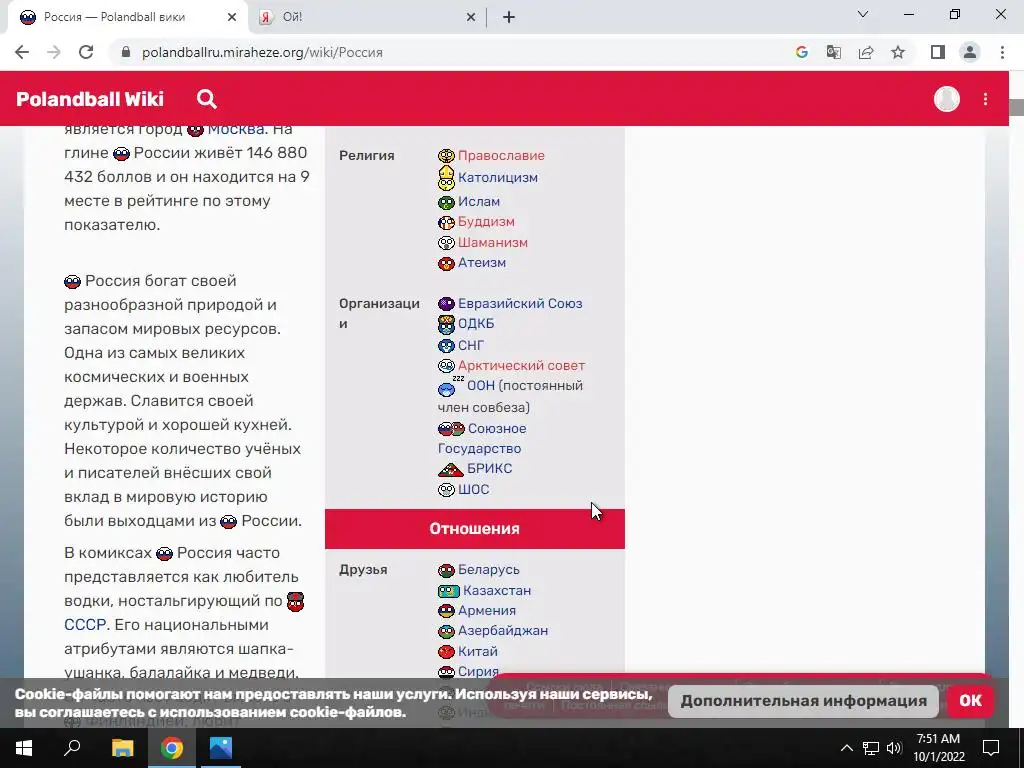
Task: Go to Polandball Wiki home title
Action: [90, 99]
